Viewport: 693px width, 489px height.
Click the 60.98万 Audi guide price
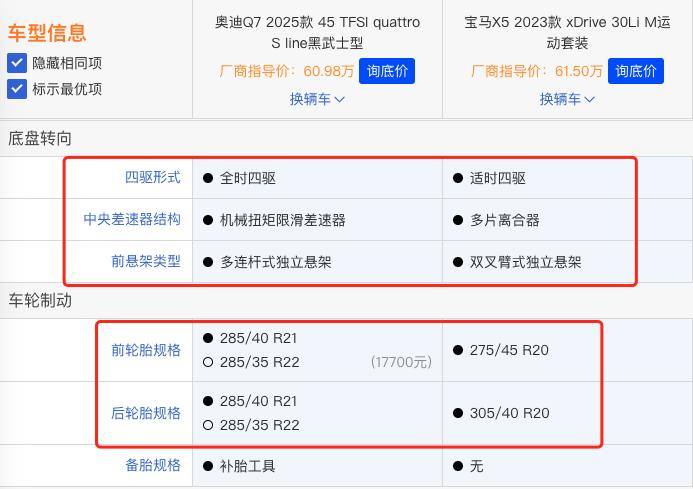point(328,71)
